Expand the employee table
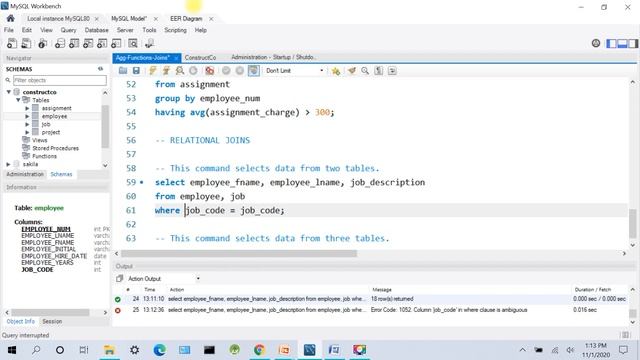Screen dimensions: 640x360 coord(27,116)
